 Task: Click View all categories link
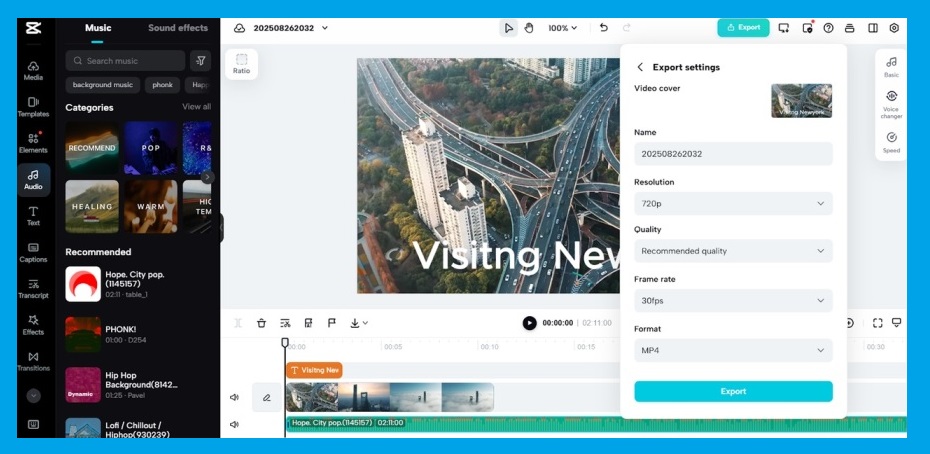click(196, 107)
